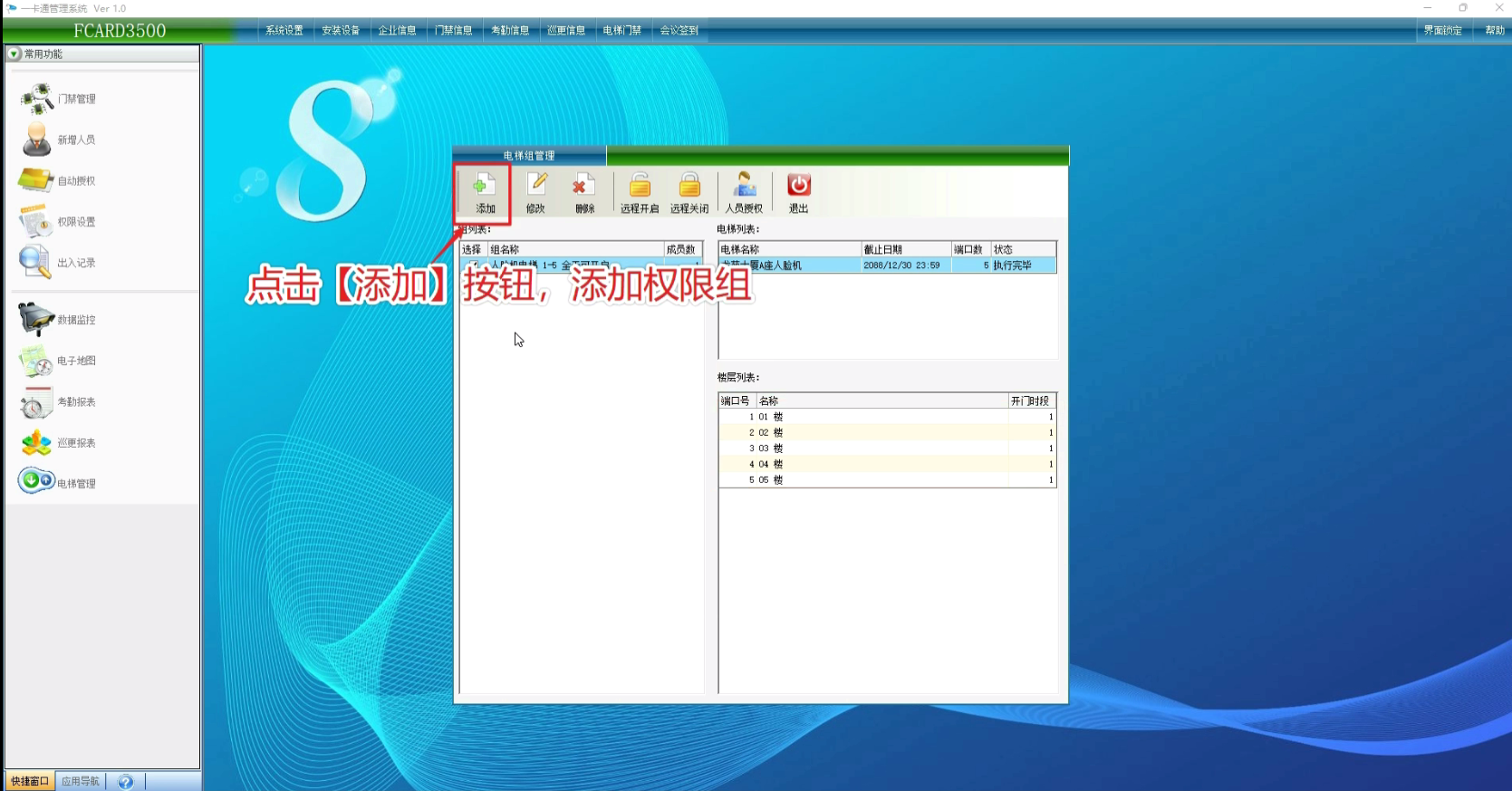Click the 修改 (Modify) pencil icon

[536, 185]
